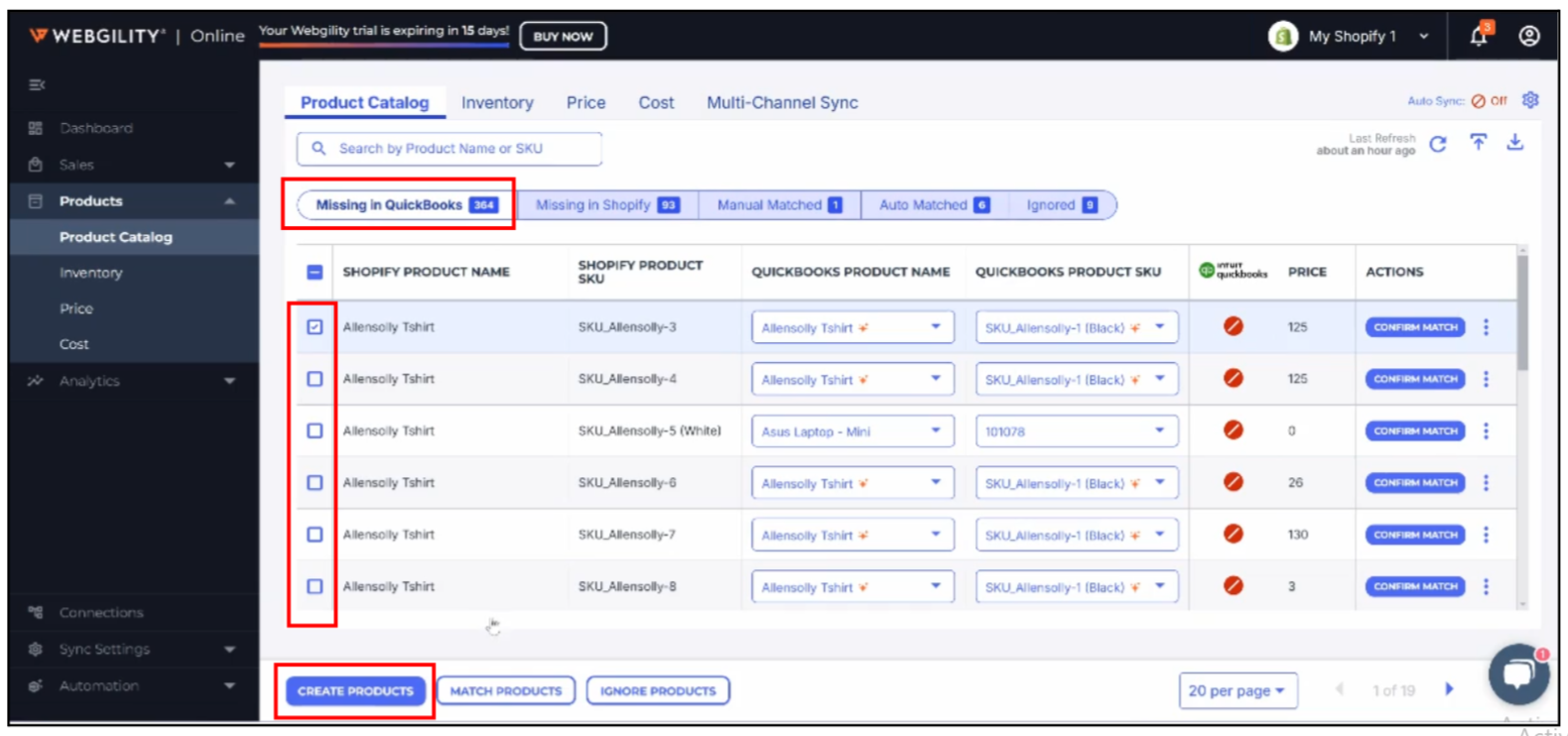The width and height of the screenshot is (1568, 736).
Task: Open the 20 per page dropdown
Action: pos(1237,690)
